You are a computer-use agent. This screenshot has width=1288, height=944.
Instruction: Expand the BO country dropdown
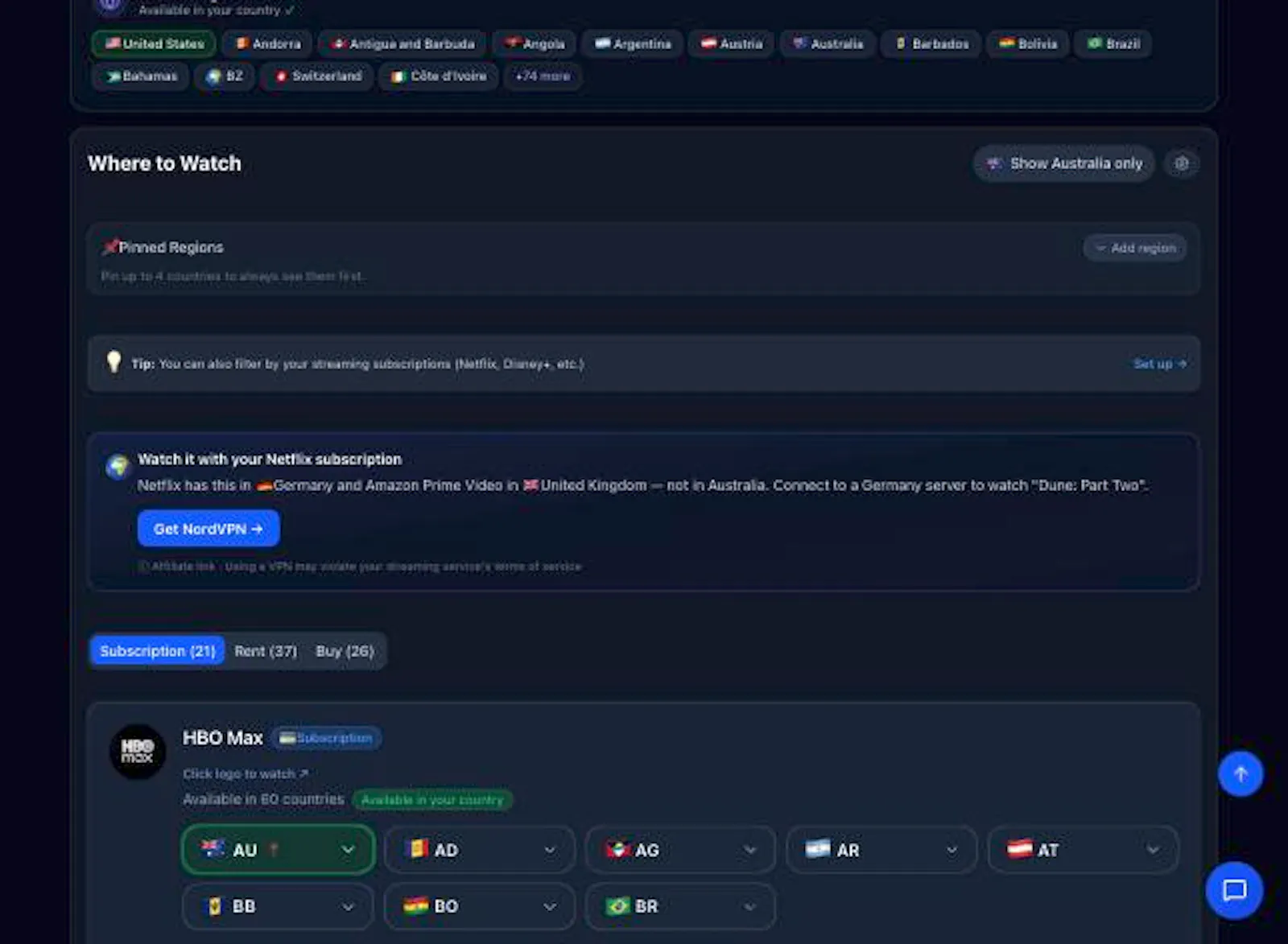coord(480,906)
